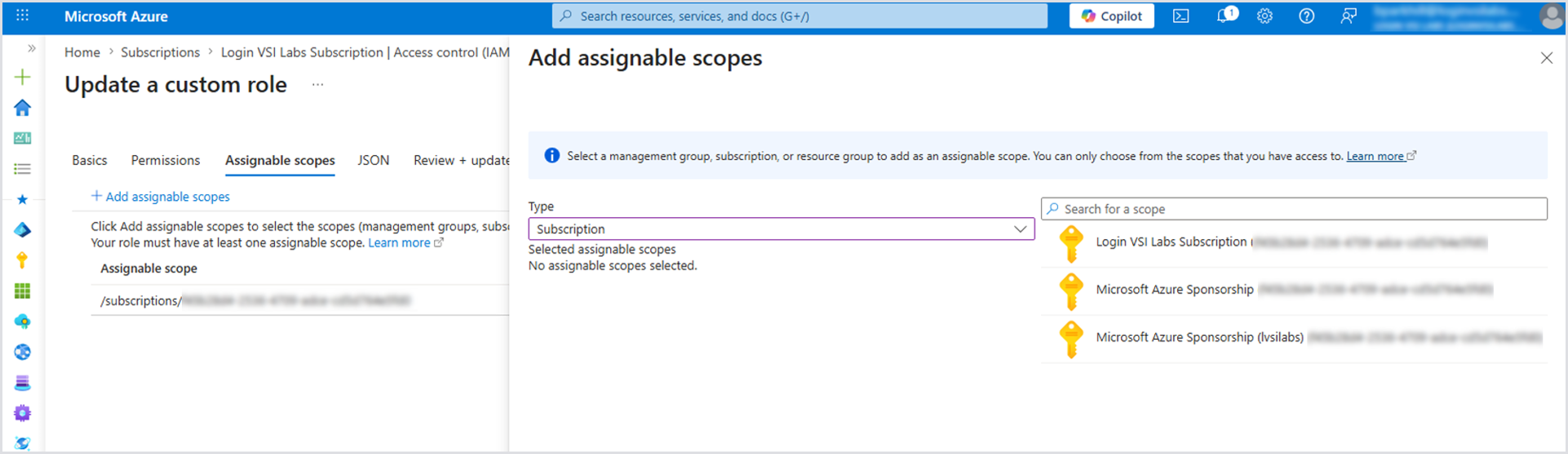Select Login VSI Labs Subscription scope
Image resolution: width=1568 pixels, height=454 pixels.
click(x=1294, y=243)
